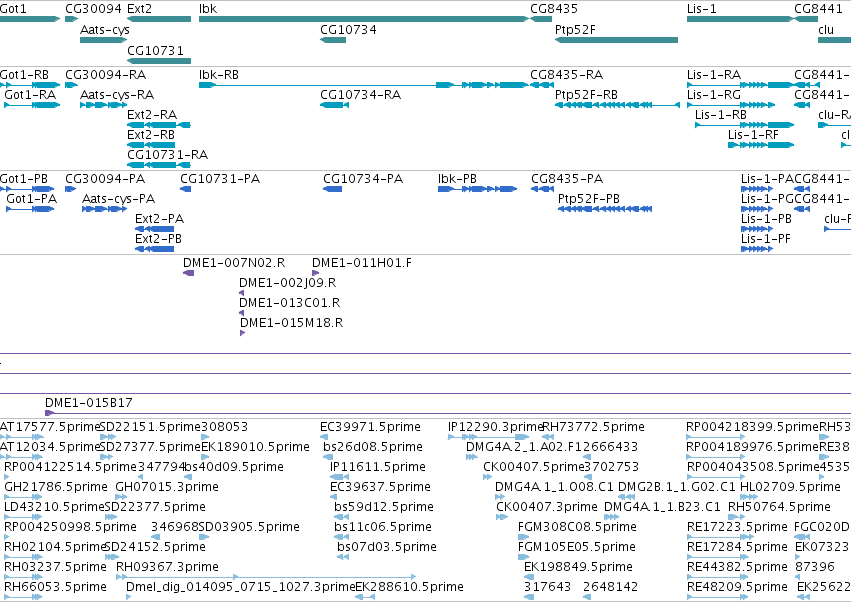Viewport: 851px width, 602px height.
Task: Select the DME1-011H01.F feature label
Action: (x=362, y=263)
